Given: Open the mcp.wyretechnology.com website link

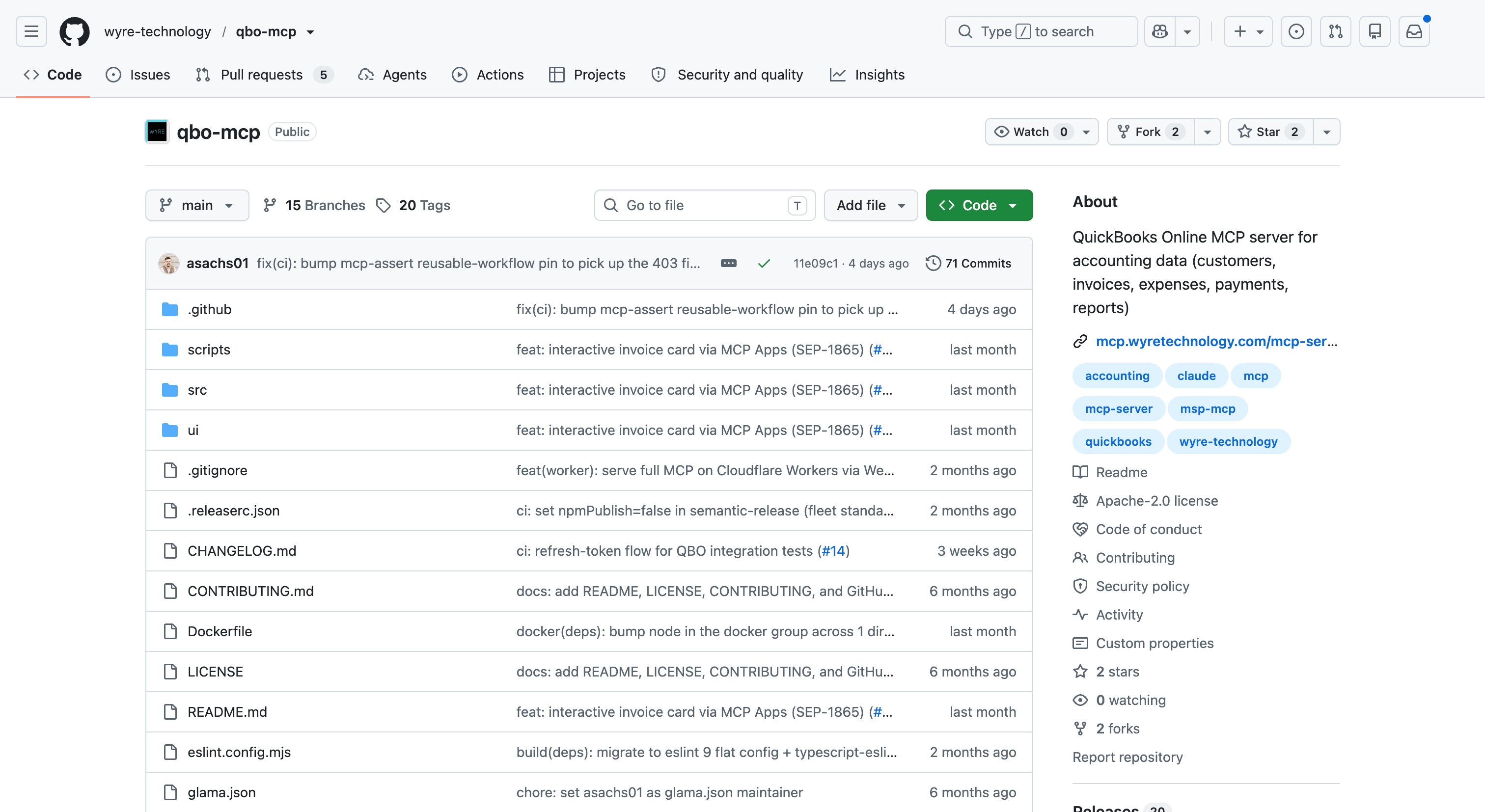Looking at the screenshot, I should (x=1216, y=341).
